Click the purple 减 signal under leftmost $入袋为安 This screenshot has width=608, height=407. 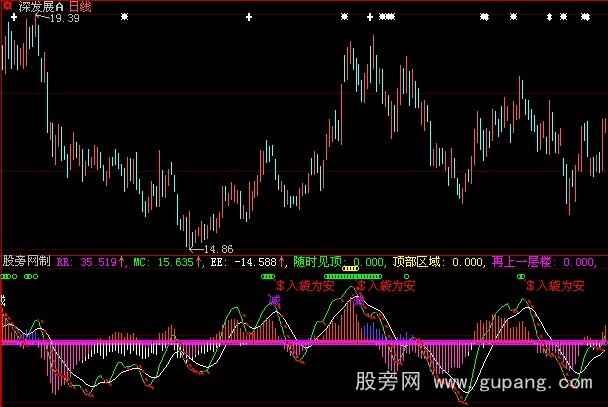275,300
